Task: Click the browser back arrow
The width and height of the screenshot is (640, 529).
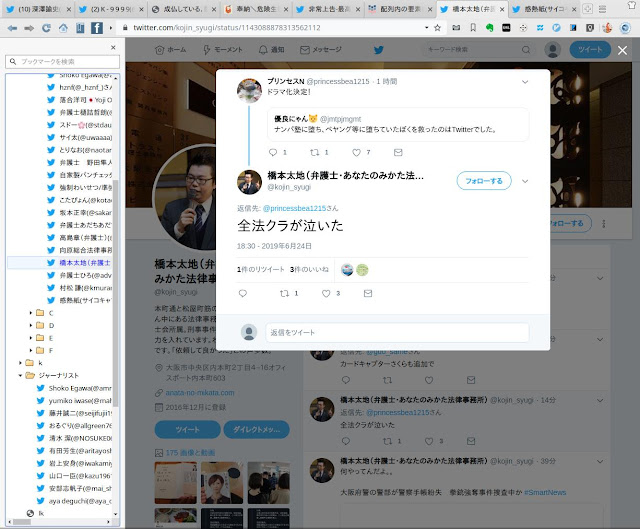Action: coord(12,28)
